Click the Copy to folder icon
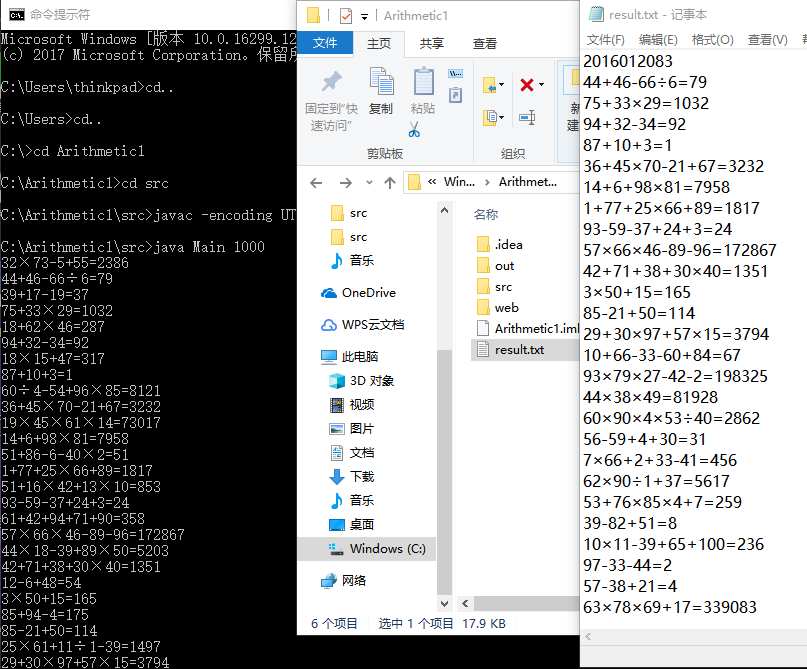Viewport: 807px width, 669px height. (x=490, y=118)
